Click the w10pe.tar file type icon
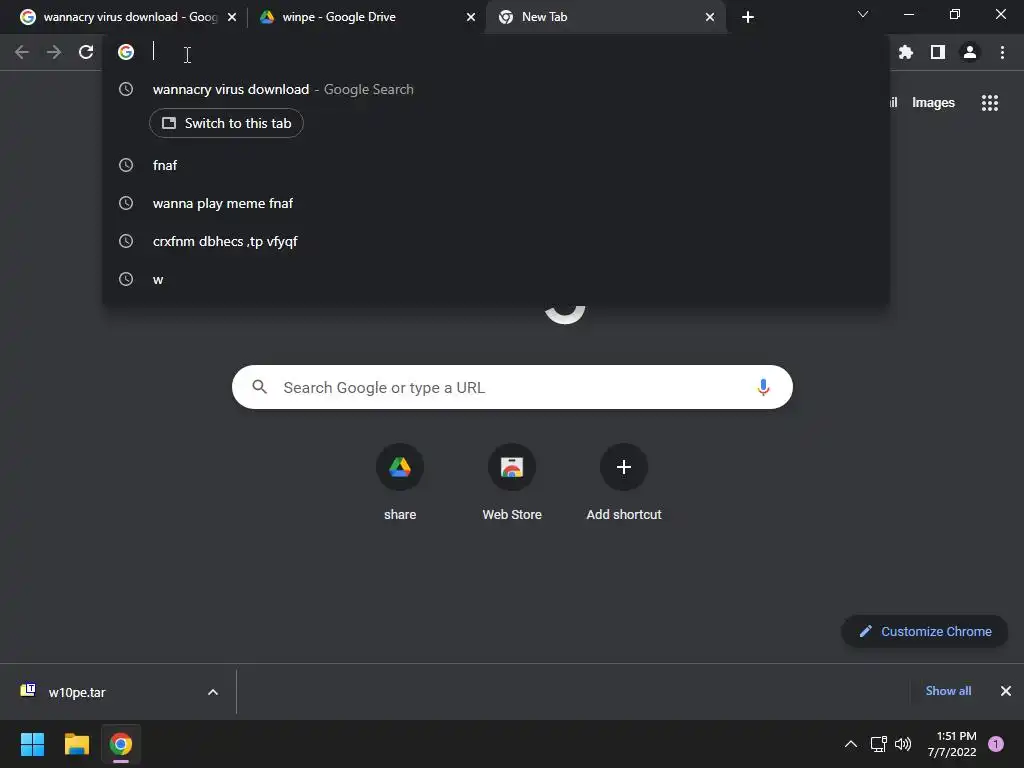This screenshot has height=768, width=1024. tap(28, 690)
